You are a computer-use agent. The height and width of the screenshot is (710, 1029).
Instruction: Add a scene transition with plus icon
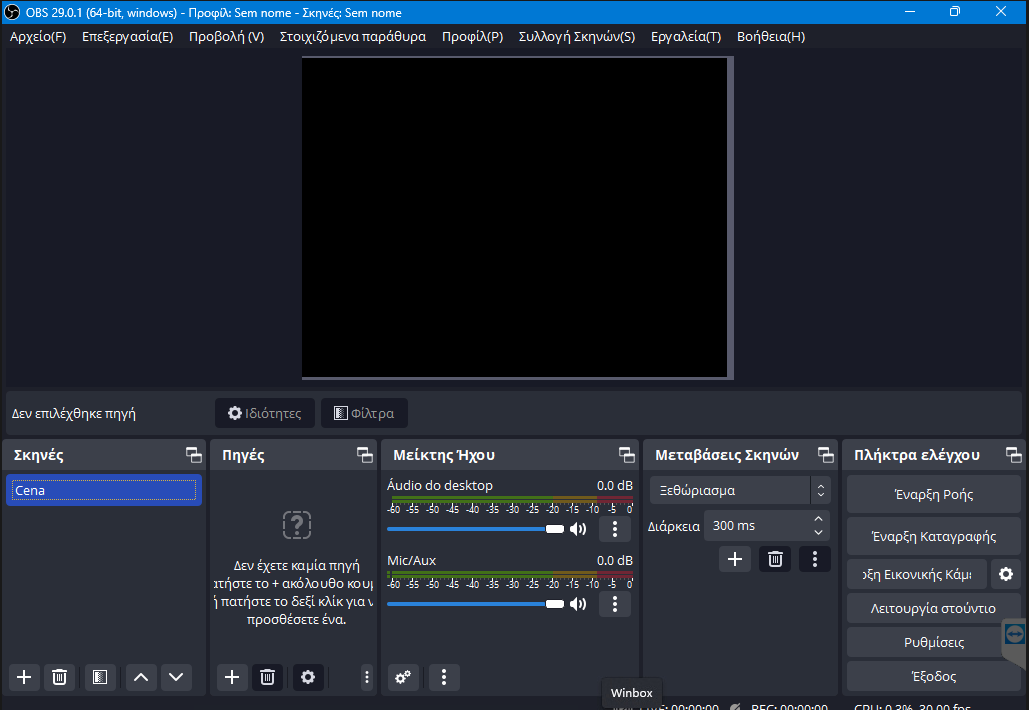(x=735, y=559)
